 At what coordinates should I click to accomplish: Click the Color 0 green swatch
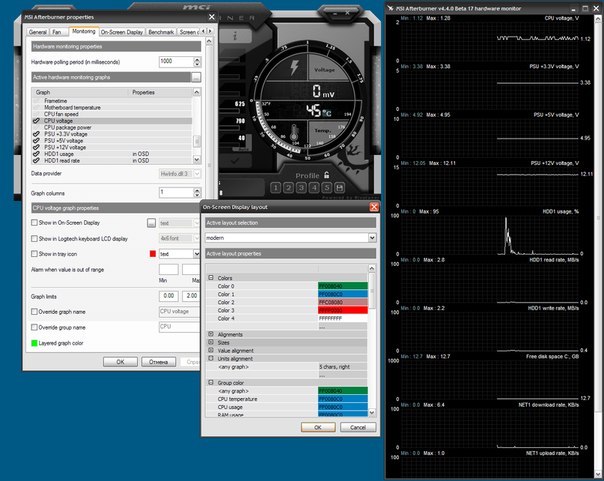tap(343, 286)
